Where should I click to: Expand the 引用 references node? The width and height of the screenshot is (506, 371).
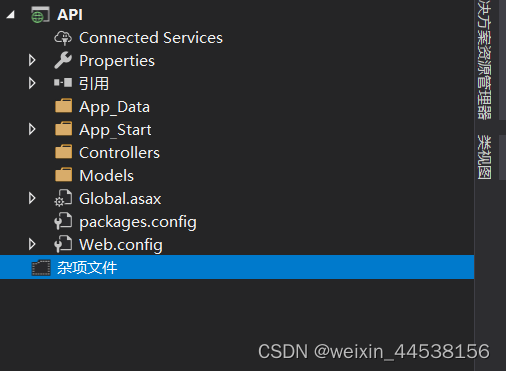pyautogui.click(x=32, y=83)
